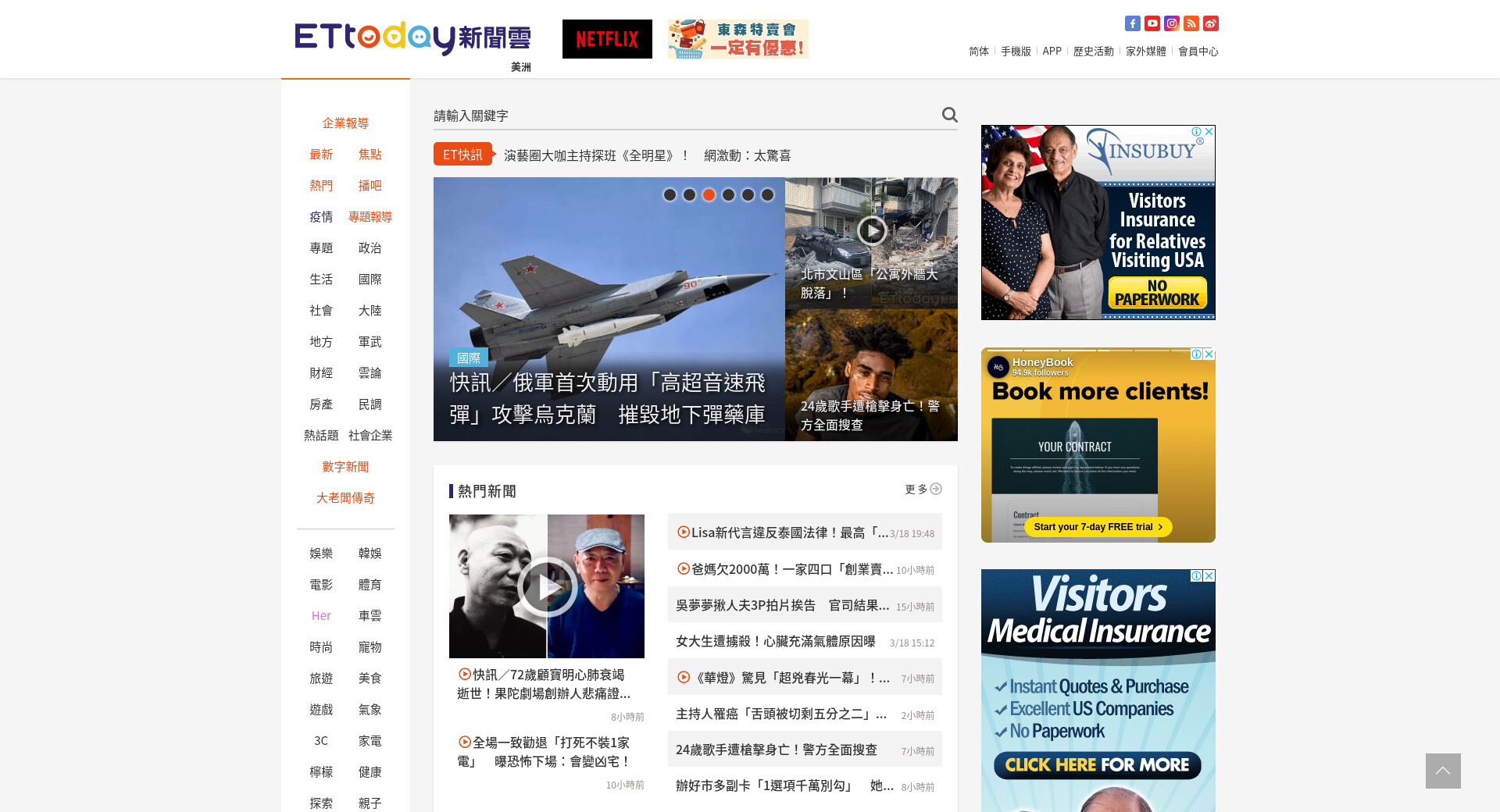The height and width of the screenshot is (812, 1500).
Task: Open ETtoday's Weibo icon
Action: [x=1210, y=23]
